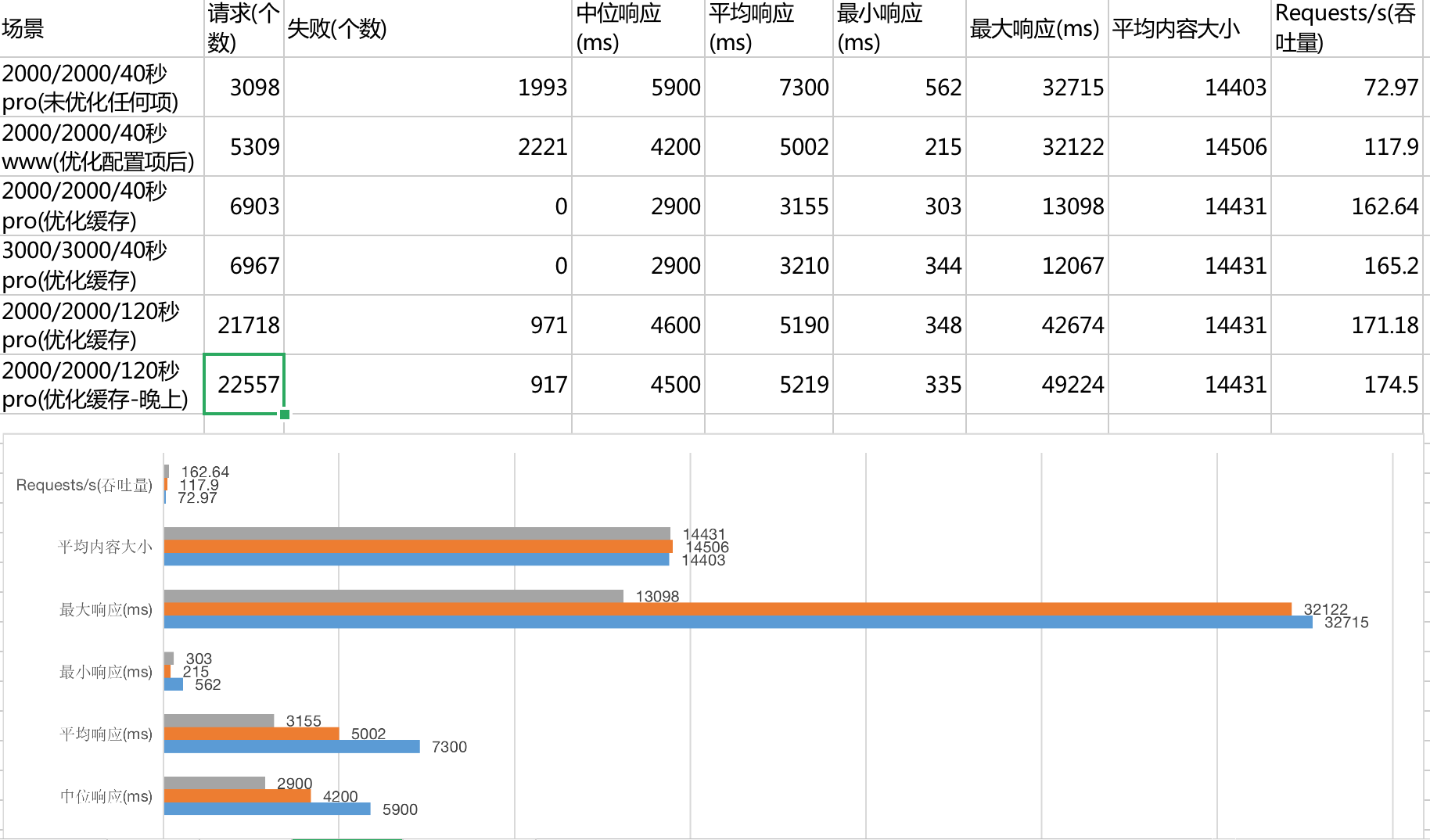Click the 最大响应(ms) header cell in the table
Image resolution: width=1430 pixels, height=840 pixels.
(x=1037, y=29)
